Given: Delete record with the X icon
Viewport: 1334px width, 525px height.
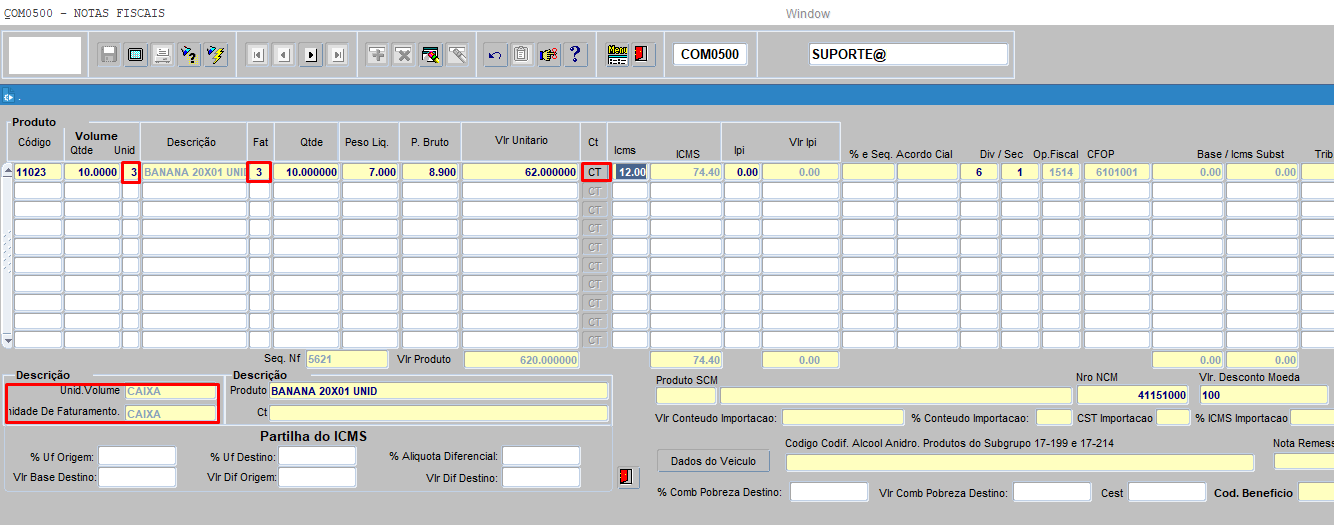Looking at the screenshot, I should click(x=404, y=55).
